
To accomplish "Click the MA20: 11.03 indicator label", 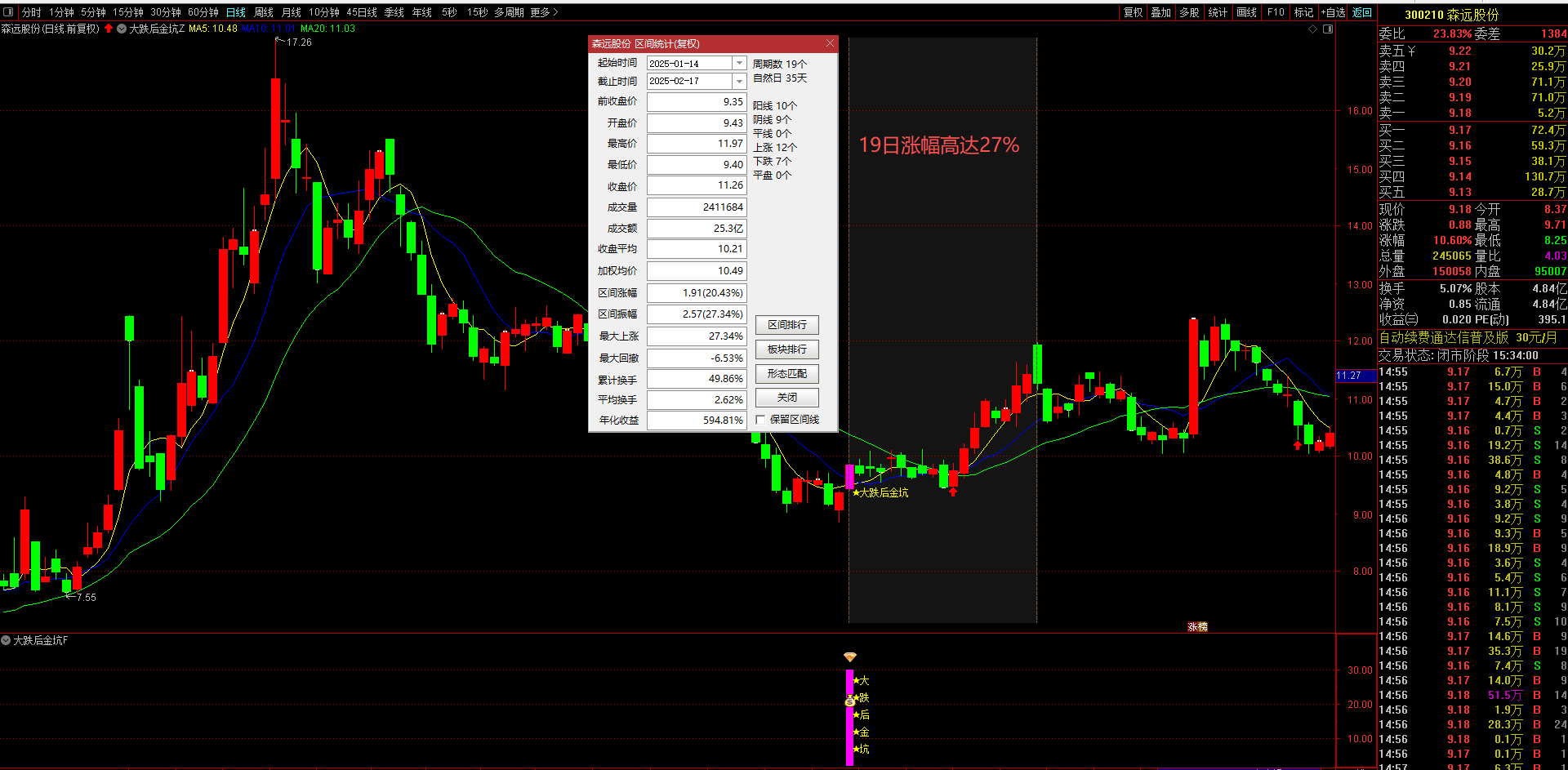I will click(327, 29).
